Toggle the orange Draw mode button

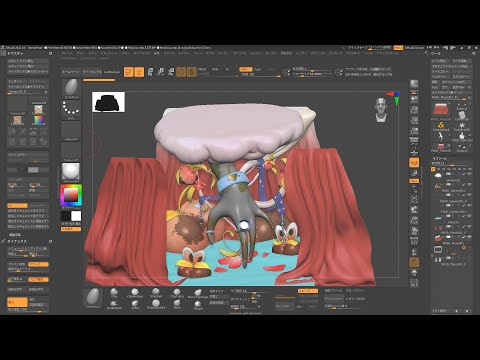[x=139, y=72]
